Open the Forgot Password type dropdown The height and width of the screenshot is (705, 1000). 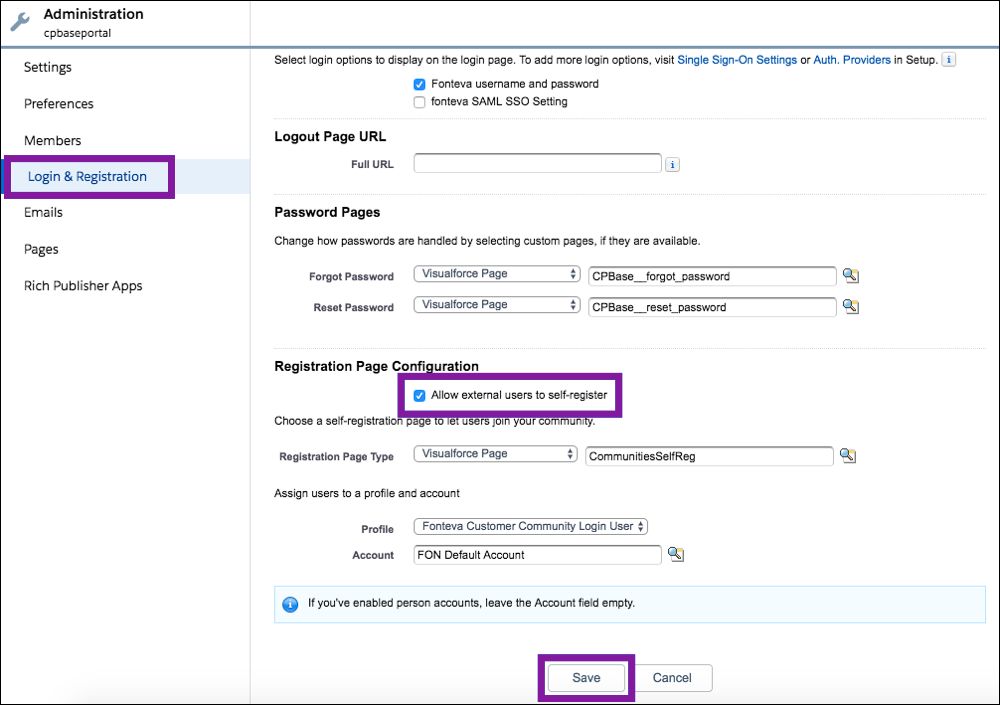[x=496, y=273]
